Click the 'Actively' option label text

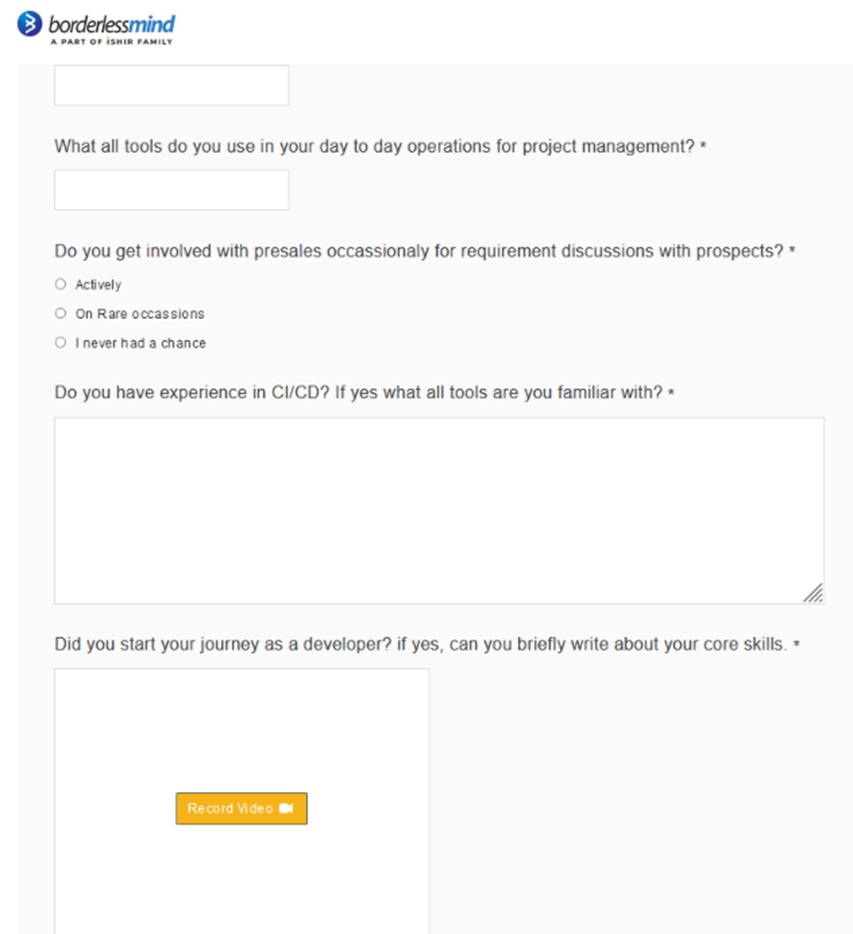(x=98, y=285)
